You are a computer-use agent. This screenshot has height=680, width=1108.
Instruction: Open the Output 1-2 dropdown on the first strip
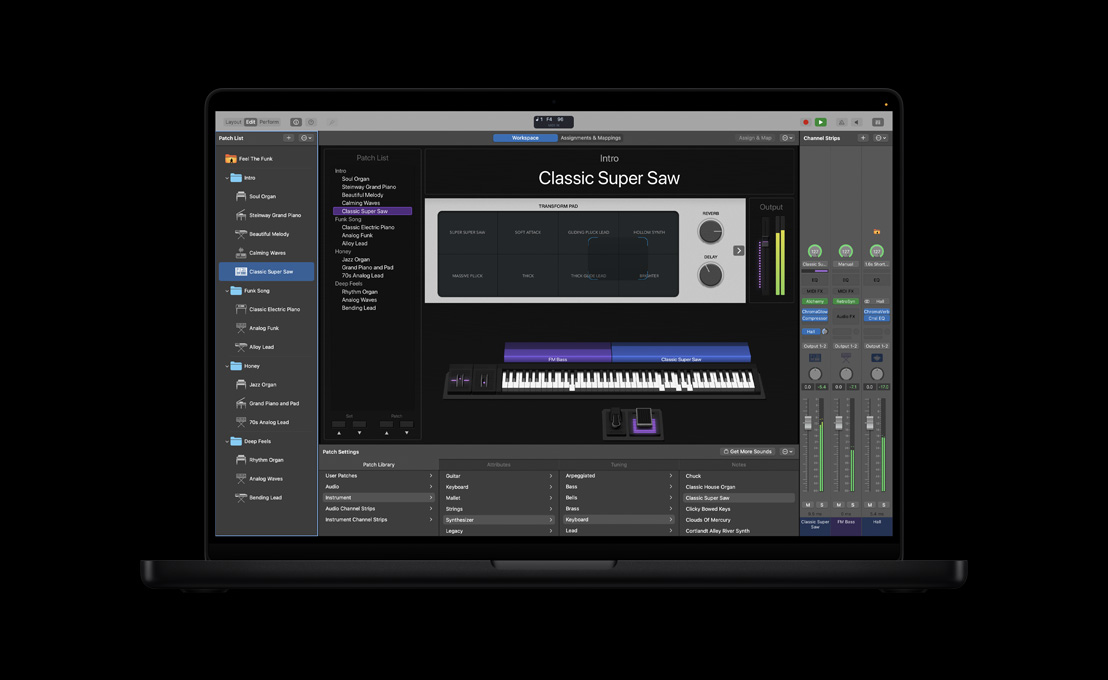coord(813,345)
